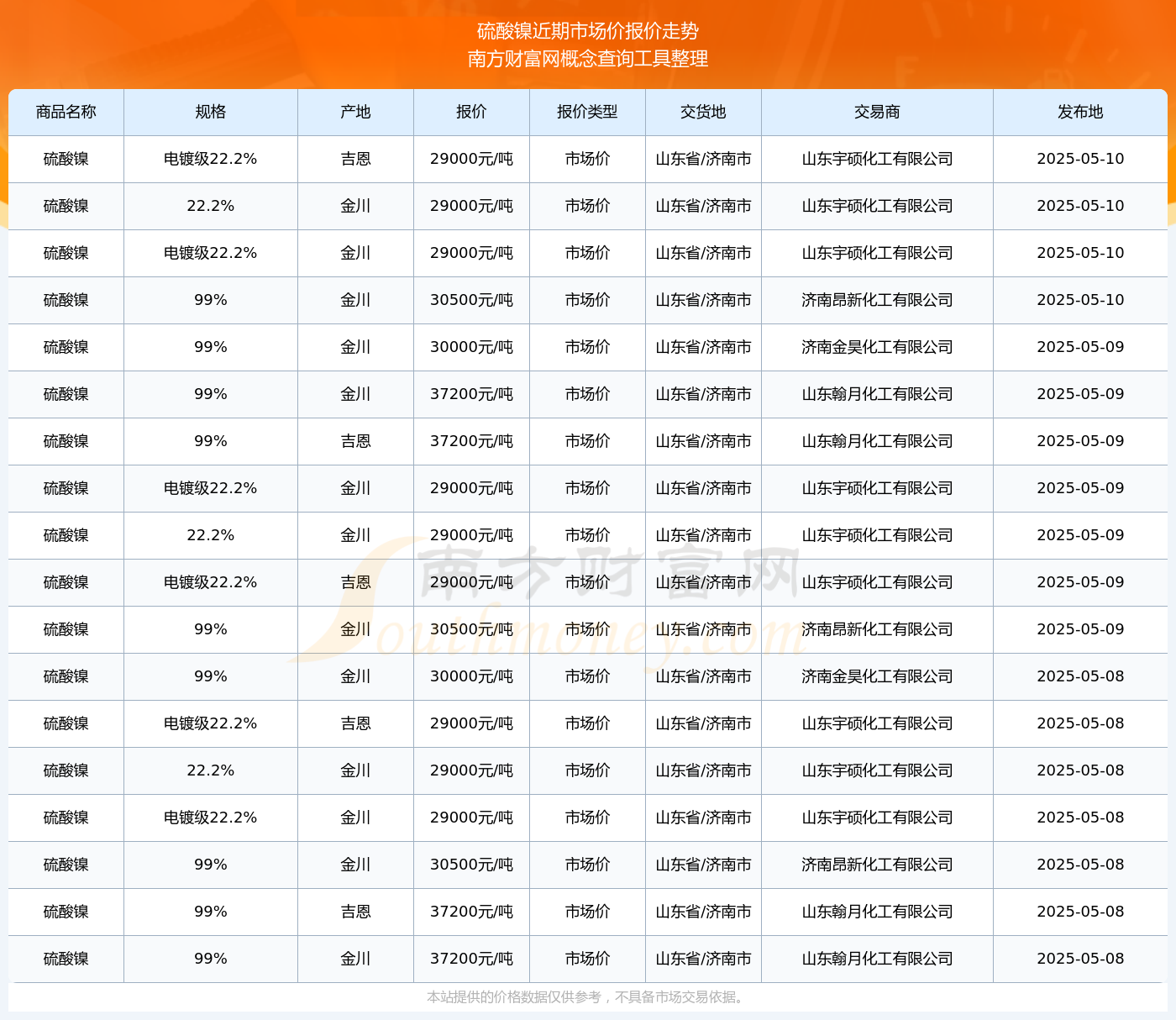Click 山东翰月化工有限公司 in the 金川 row dated 2025-05-08

click(878, 959)
